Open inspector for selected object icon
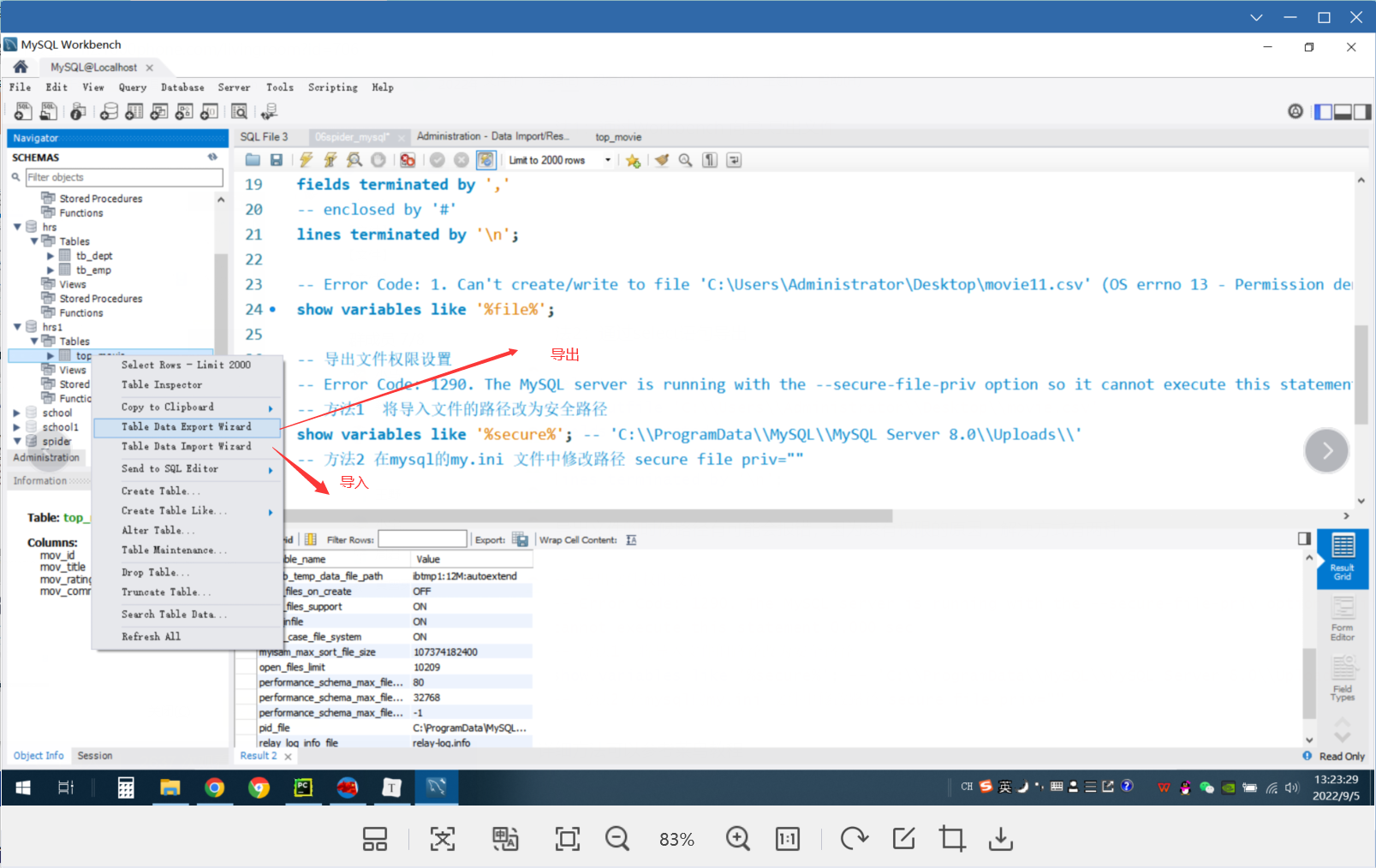The width and height of the screenshot is (1376, 868). [x=78, y=111]
